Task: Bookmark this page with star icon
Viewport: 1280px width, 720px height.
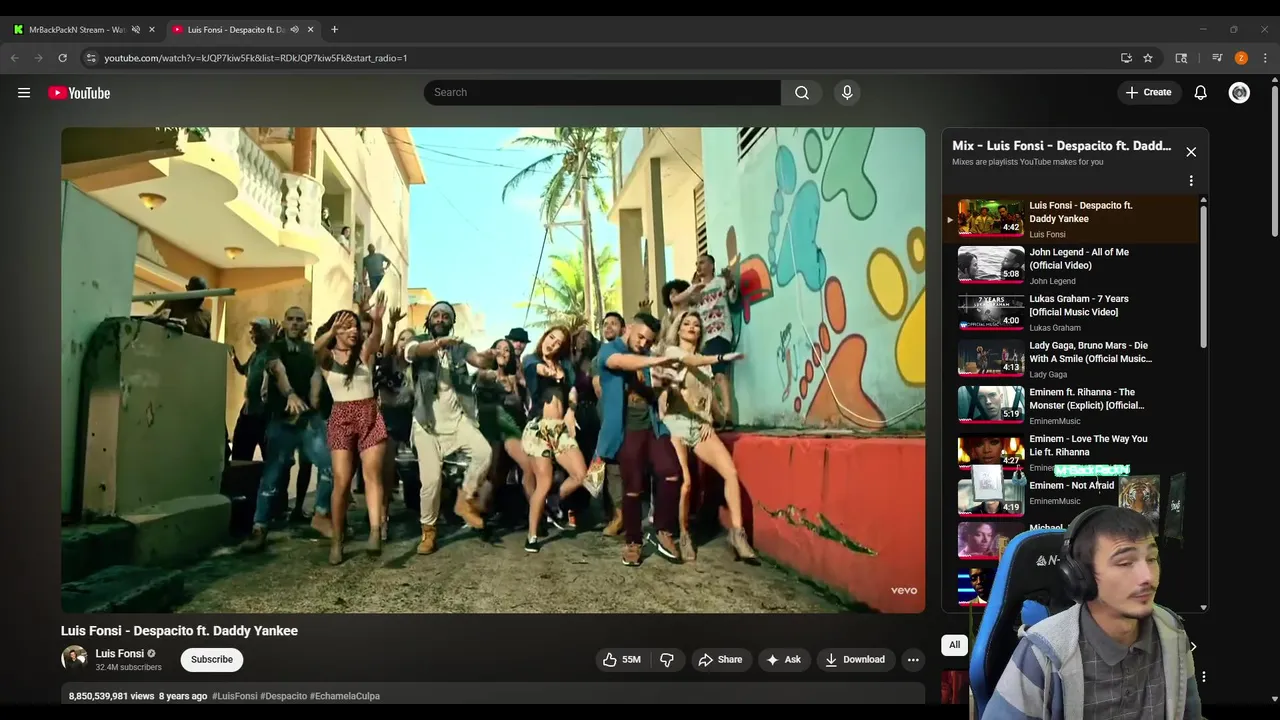Action: 1148,58
